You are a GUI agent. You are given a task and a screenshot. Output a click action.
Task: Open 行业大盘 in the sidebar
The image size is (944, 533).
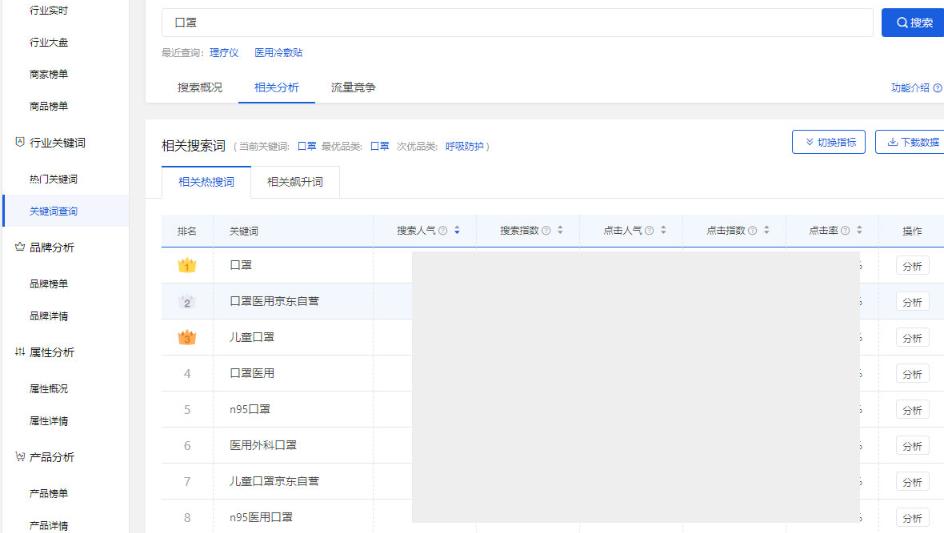tap(49, 42)
